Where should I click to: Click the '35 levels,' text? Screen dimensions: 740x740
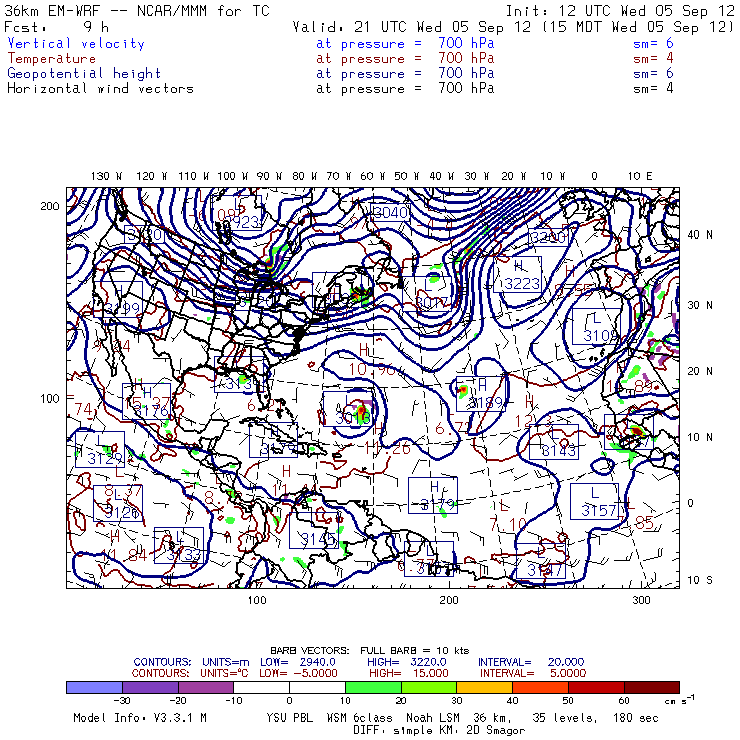pos(565,718)
